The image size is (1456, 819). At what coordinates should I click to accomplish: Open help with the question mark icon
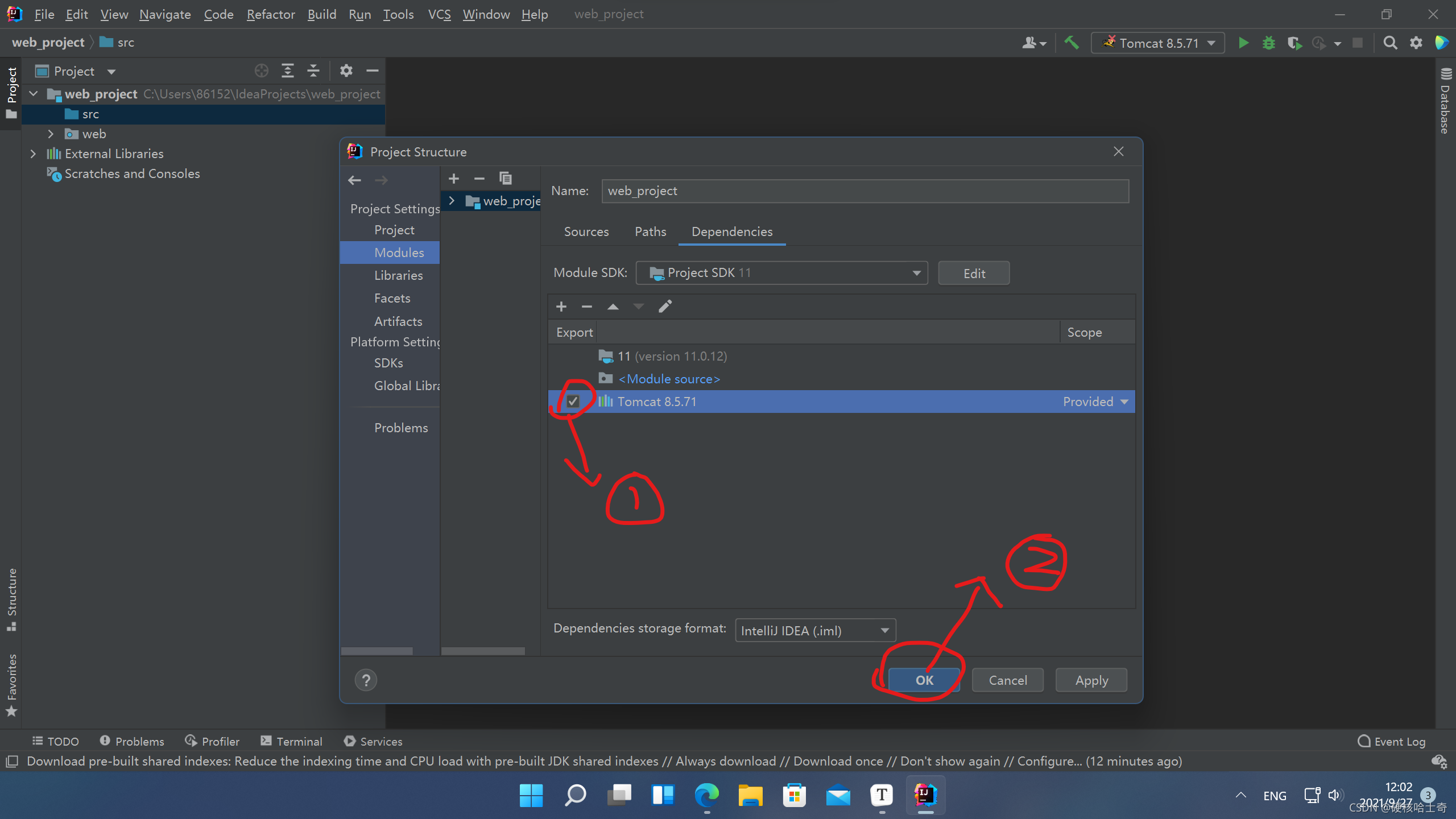(366, 680)
